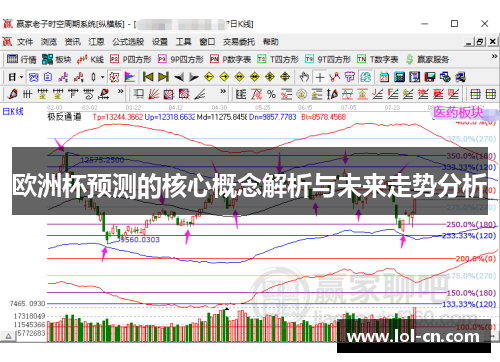Toggle the crosshair cursor tool
The image size is (500, 362).
click(320, 77)
